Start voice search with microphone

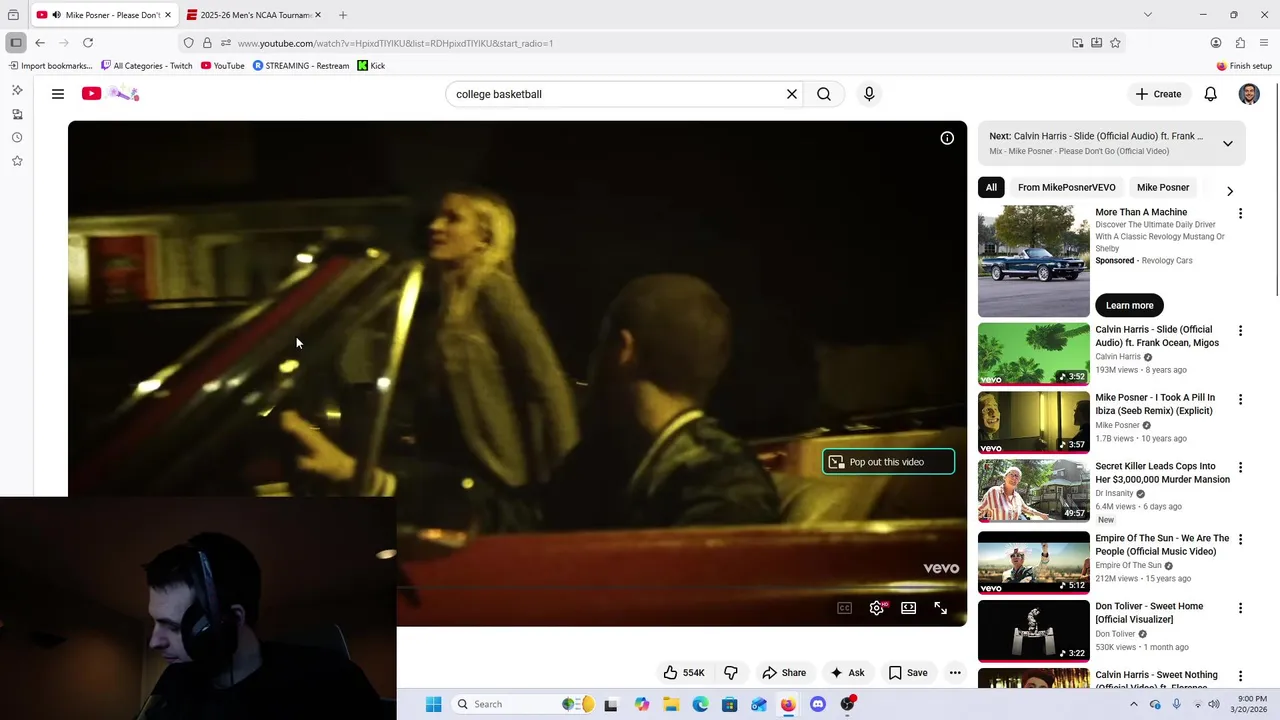[x=869, y=94]
